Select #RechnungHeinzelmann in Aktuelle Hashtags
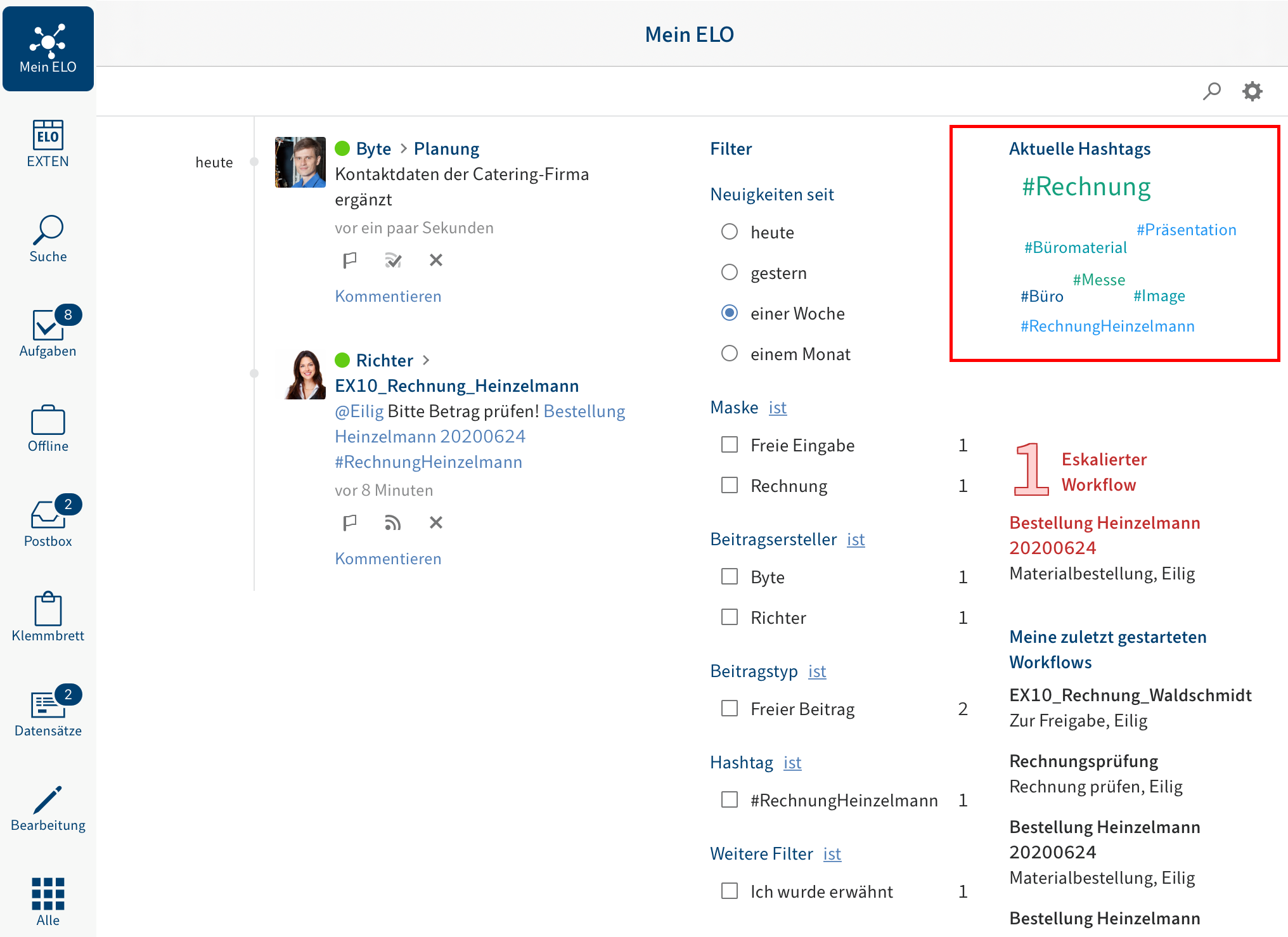1288x937 pixels. [x=1107, y=326]
